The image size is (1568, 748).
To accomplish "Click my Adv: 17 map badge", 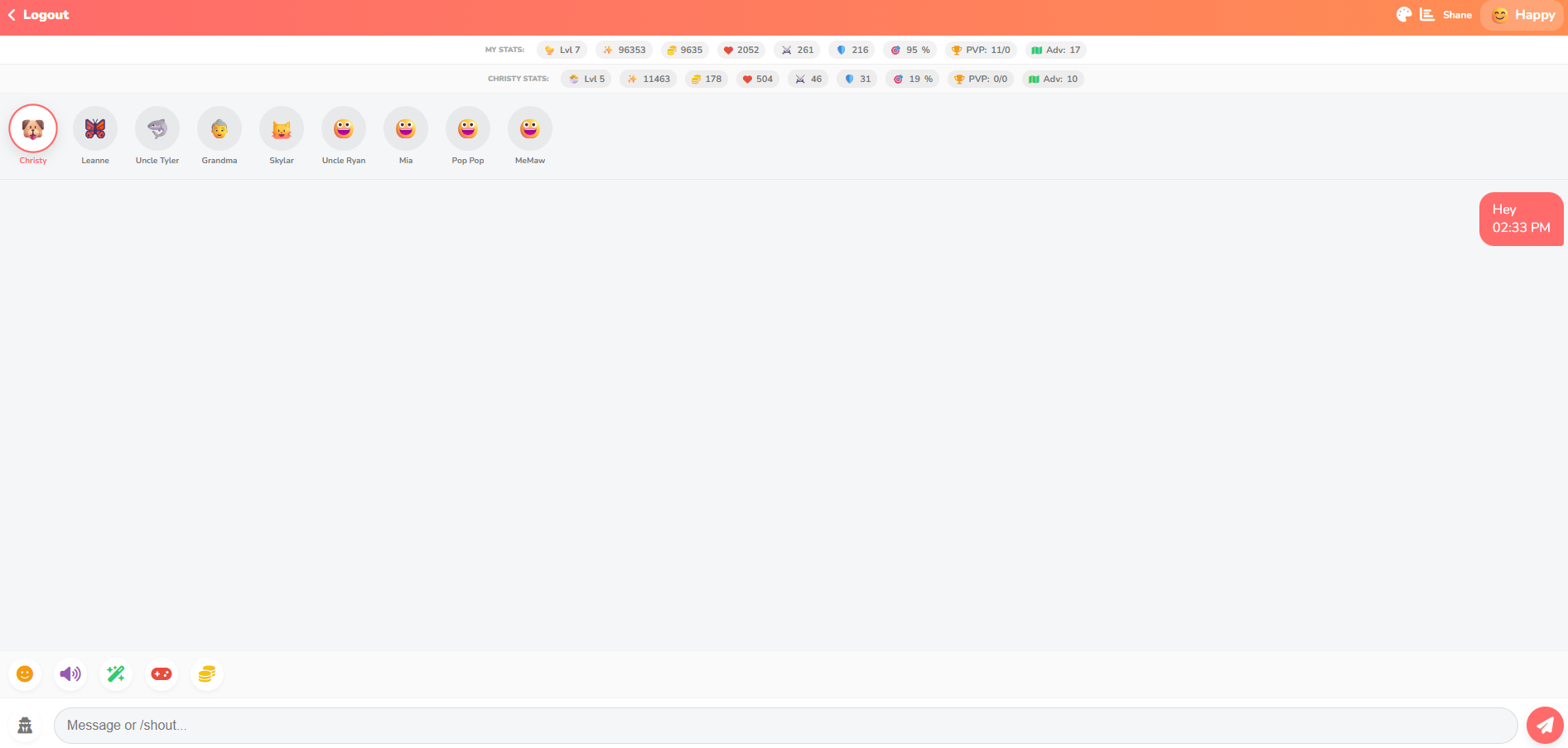I will click(x=1056, y=50).
